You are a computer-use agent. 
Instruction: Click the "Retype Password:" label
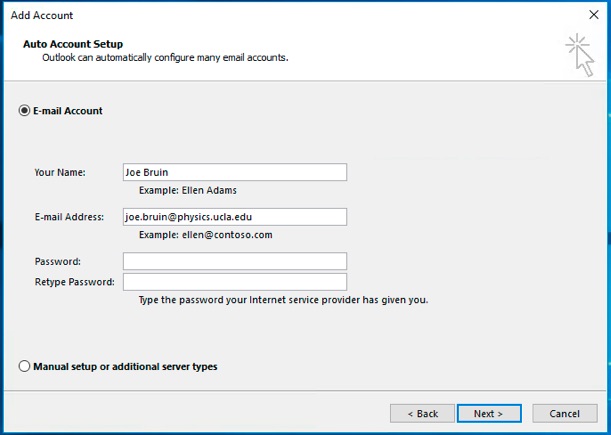[x=75, y=282]
